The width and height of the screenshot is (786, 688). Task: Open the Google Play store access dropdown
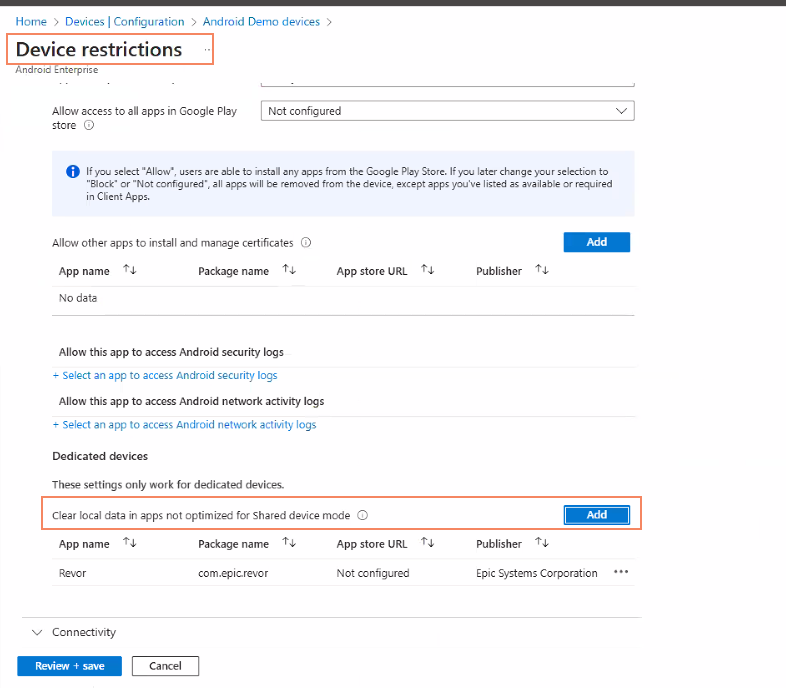[447, 111]
